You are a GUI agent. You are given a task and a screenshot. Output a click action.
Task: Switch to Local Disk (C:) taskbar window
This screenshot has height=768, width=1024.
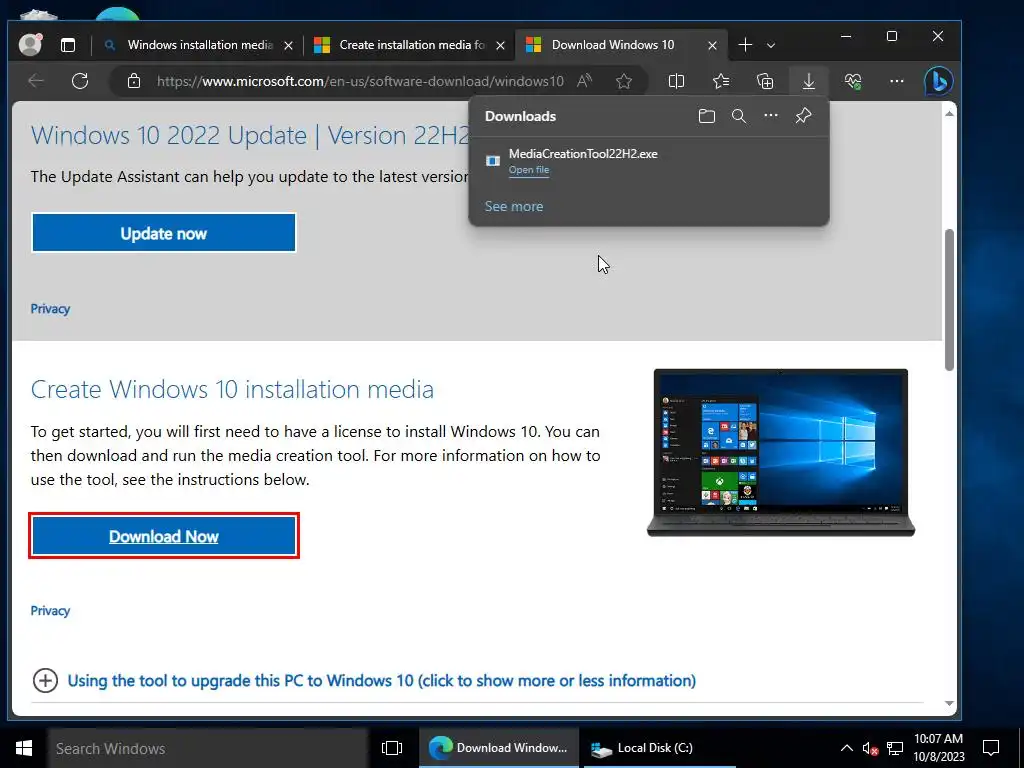click(x=658, y=748)
